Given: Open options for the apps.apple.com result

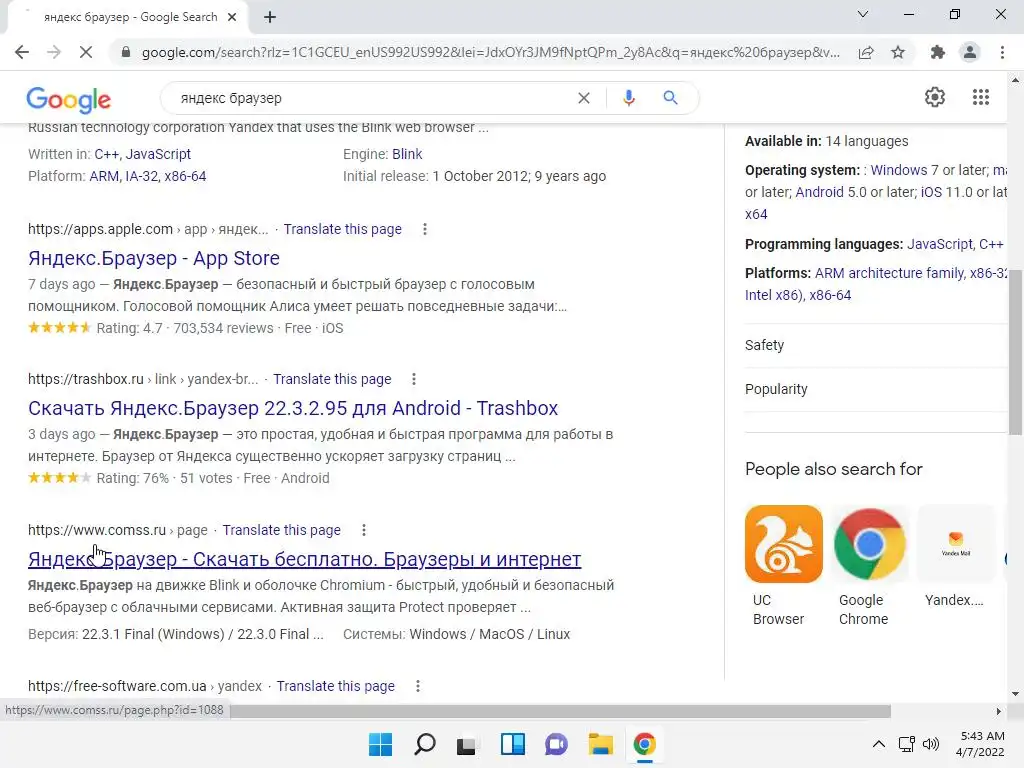Looking at the screenshot, I should (x=424, y=229).
